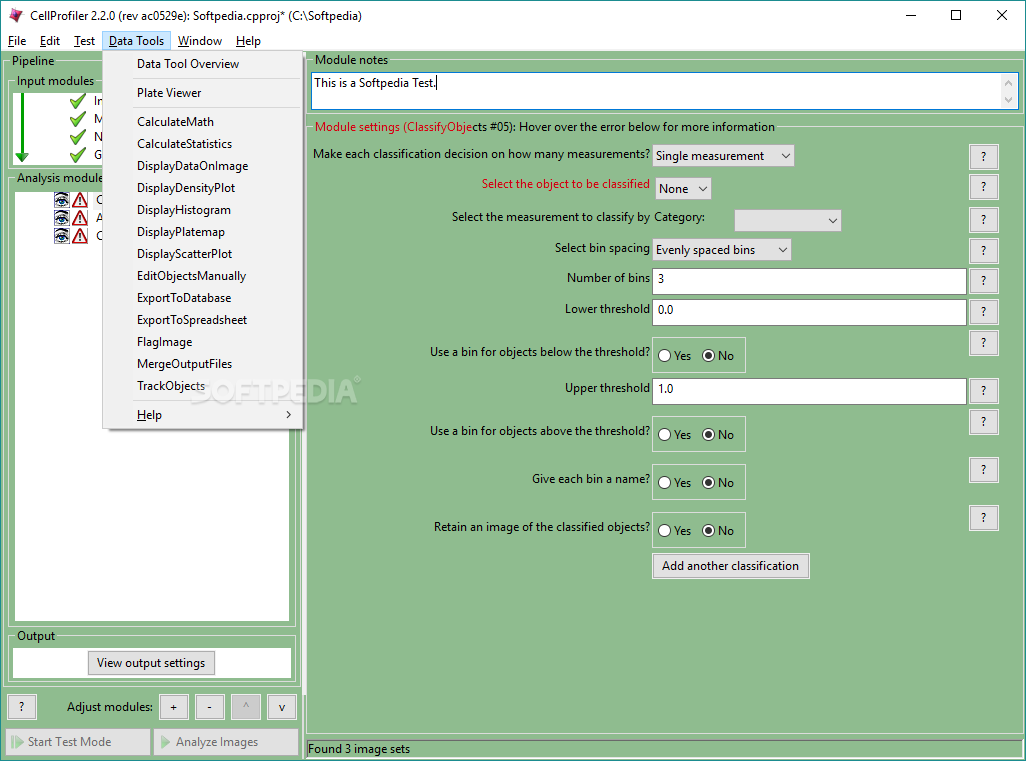
Task: Select No for 'Give each bin a name?'
Action: (718, 483)
